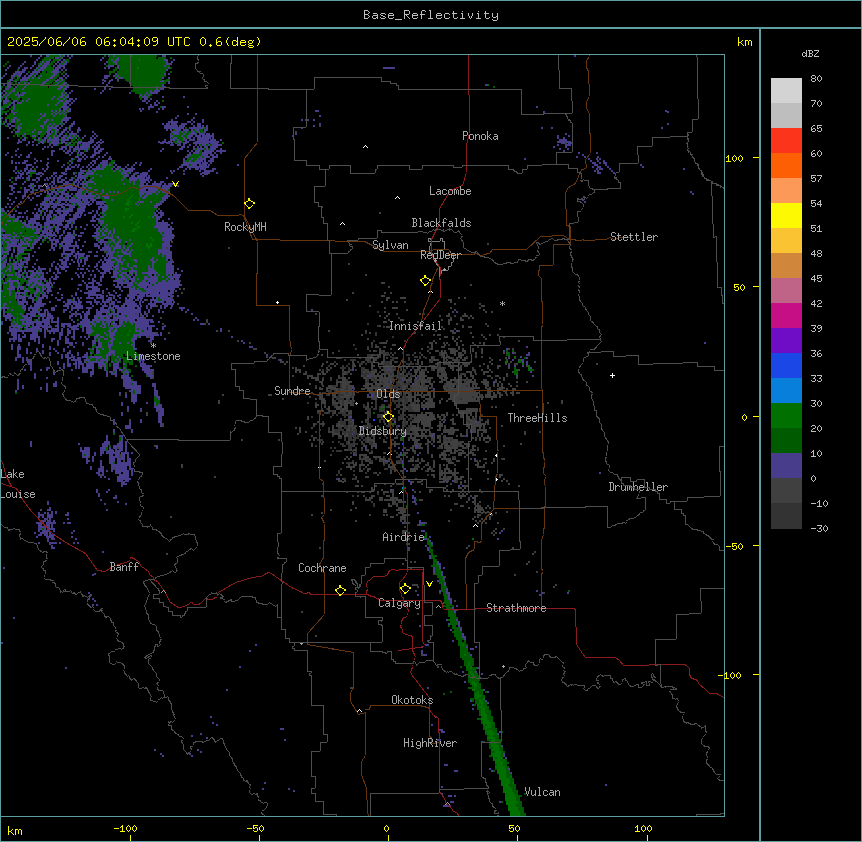This screenshot has height=842, width=862.
Task: Click the Base_Reflectivity title text
Action: click(431, 15)
